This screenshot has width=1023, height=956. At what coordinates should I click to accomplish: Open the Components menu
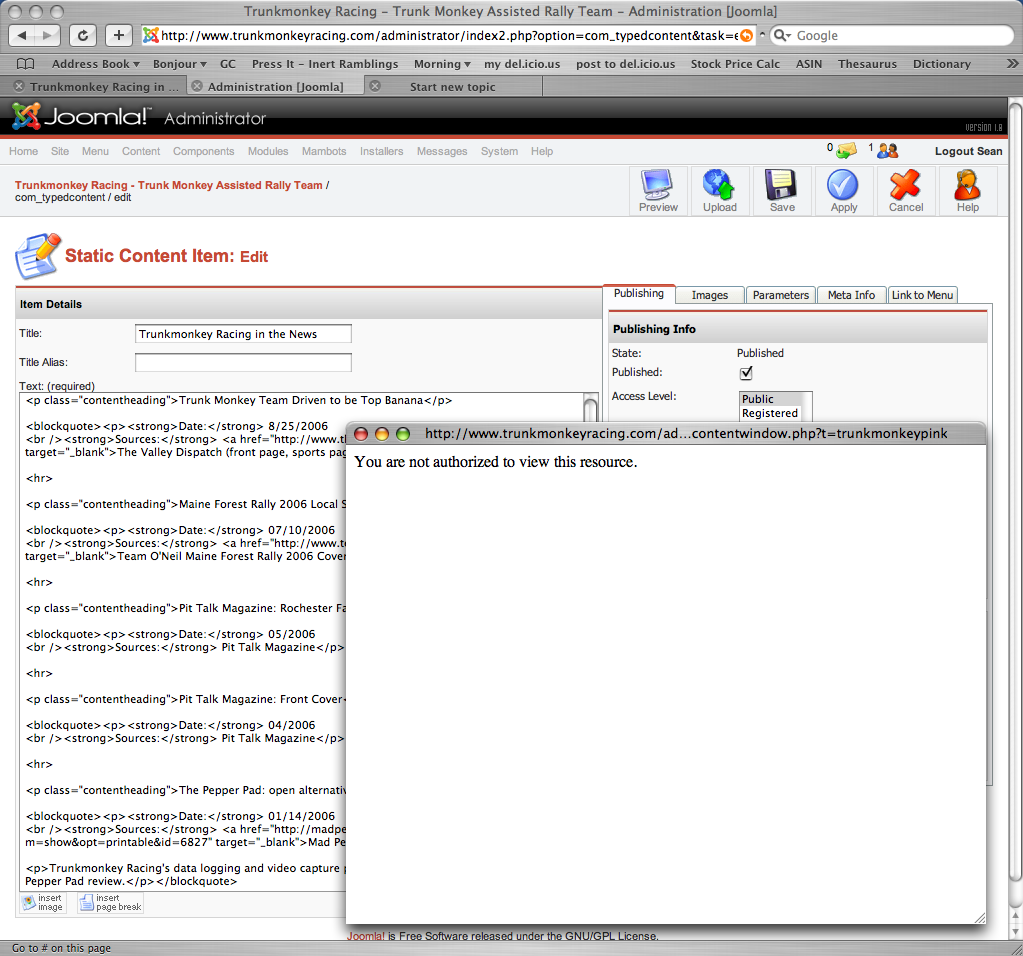(x=204, y=151)
